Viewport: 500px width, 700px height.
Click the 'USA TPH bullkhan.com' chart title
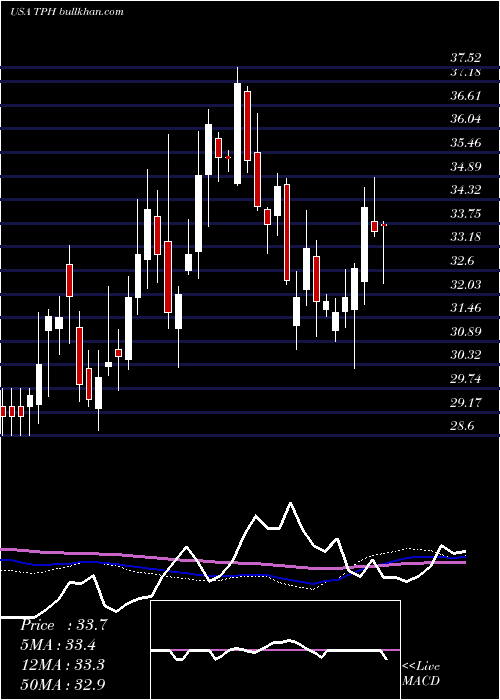67,12
